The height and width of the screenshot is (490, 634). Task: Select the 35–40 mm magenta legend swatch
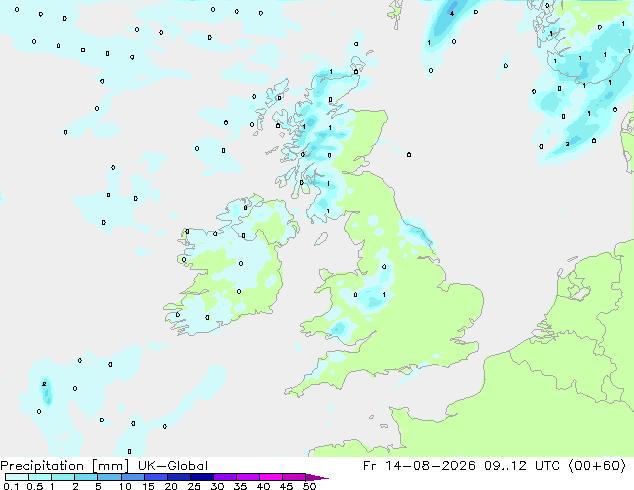click(x=247, y=477)
